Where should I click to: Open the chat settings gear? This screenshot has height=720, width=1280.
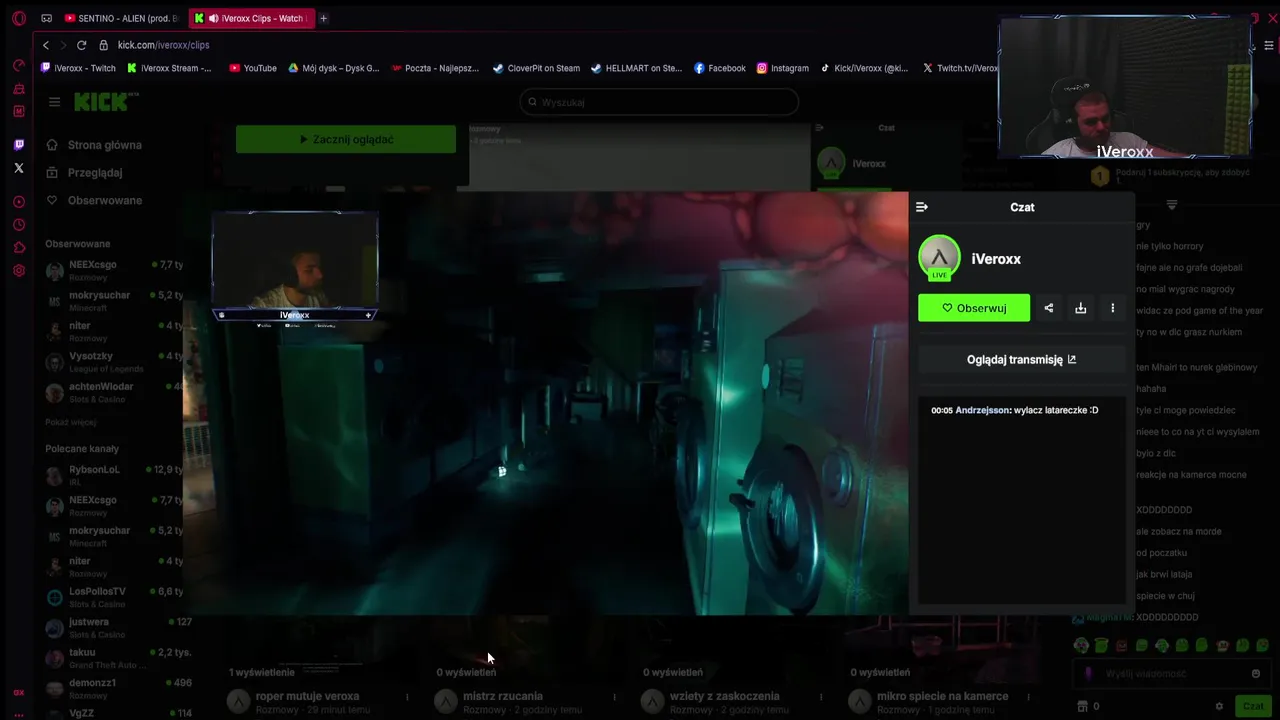[x=1220, y=706]
